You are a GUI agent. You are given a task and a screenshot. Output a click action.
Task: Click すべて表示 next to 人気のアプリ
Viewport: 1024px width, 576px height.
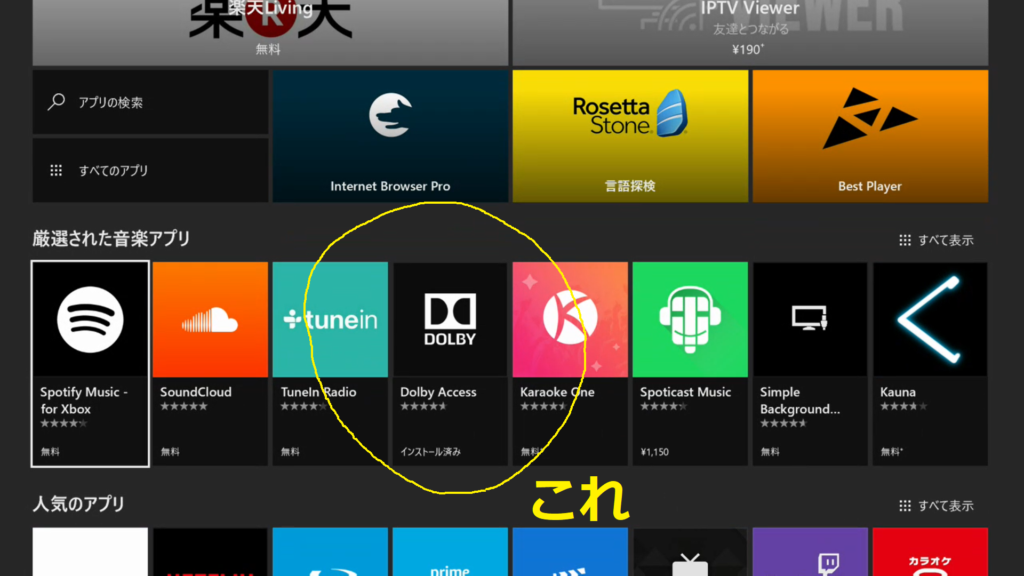[x=936, y=506]
